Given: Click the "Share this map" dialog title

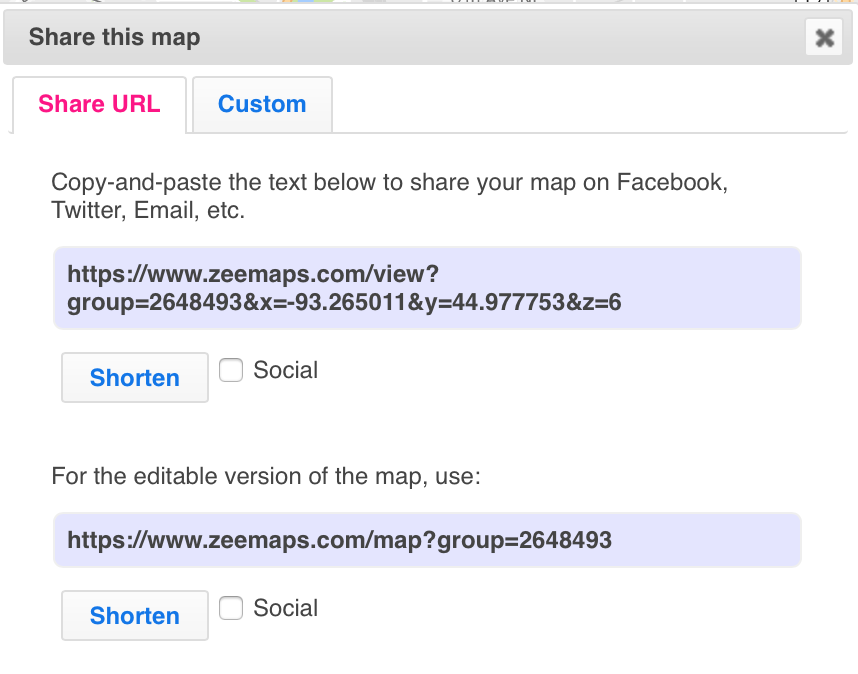Looking at the screenshot, I should click(114, 38).
